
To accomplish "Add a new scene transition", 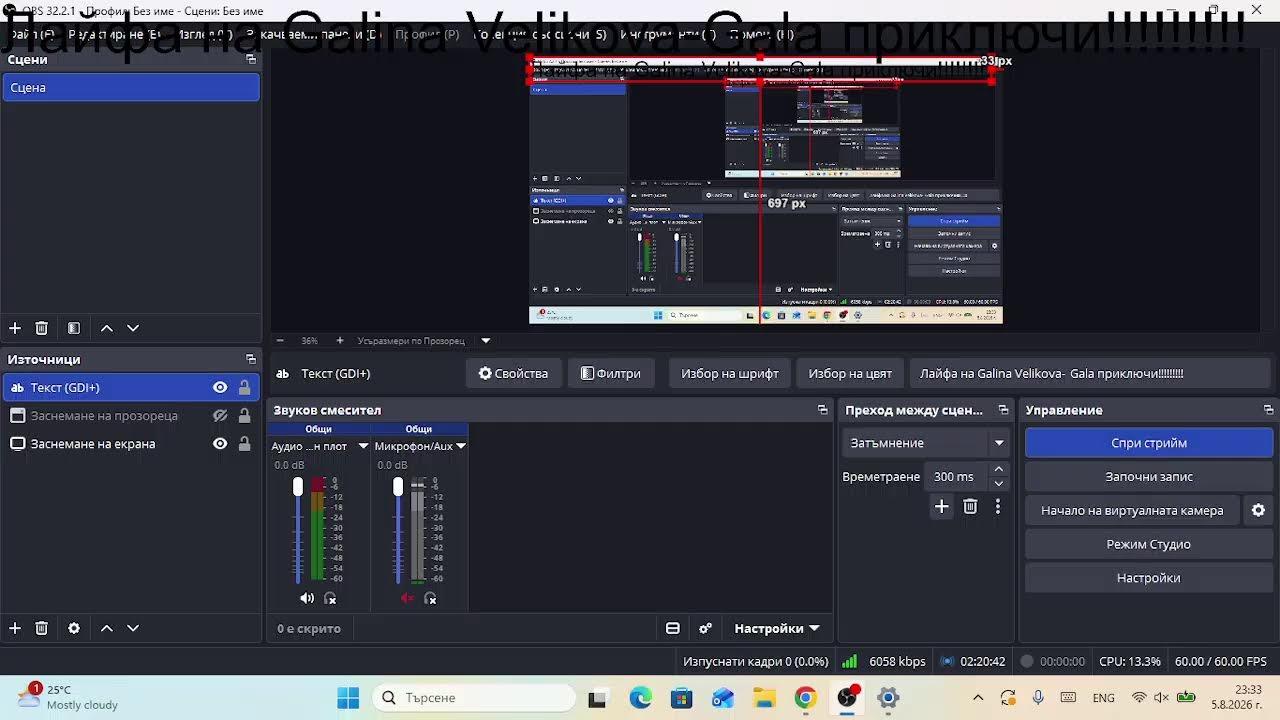I will (941, 507).
